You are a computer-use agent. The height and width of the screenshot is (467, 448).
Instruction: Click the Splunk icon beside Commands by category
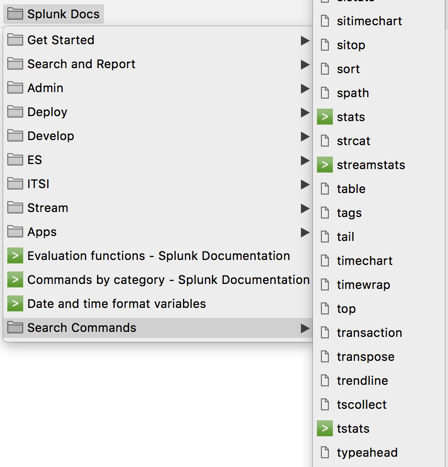[15, 280]
